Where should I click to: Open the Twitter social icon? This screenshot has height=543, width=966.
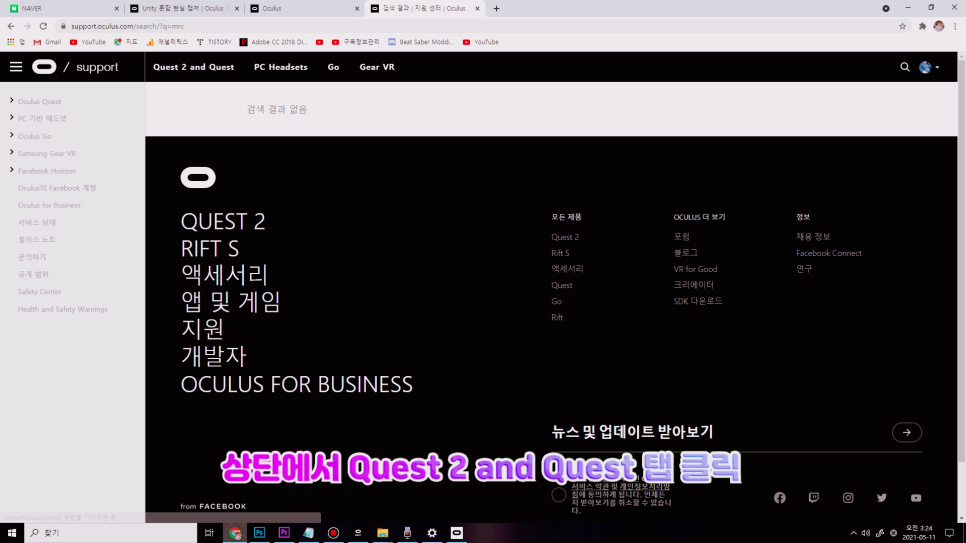point(882,497)
